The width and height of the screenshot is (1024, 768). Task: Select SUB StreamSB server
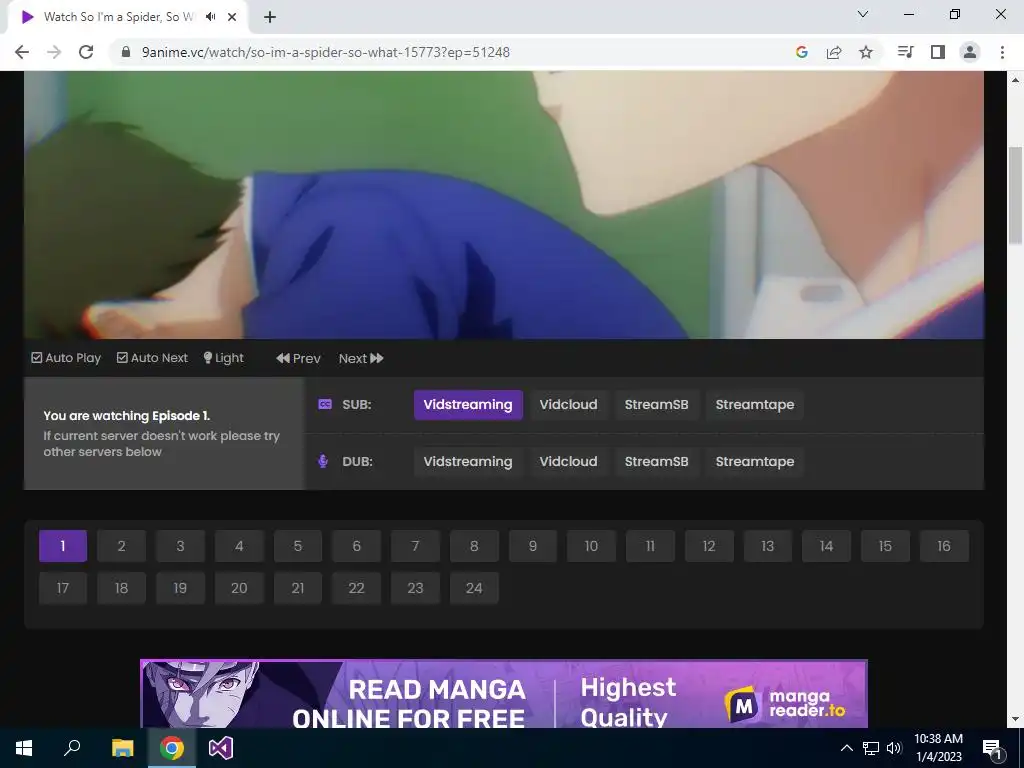tap(656, 405)
